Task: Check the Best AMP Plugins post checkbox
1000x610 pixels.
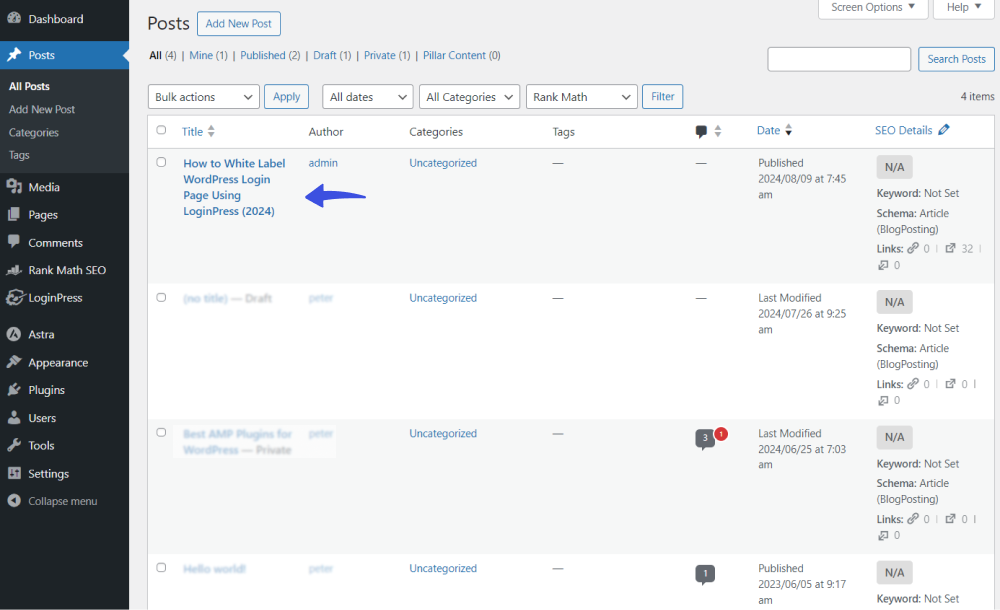Action: click(161, 432)
